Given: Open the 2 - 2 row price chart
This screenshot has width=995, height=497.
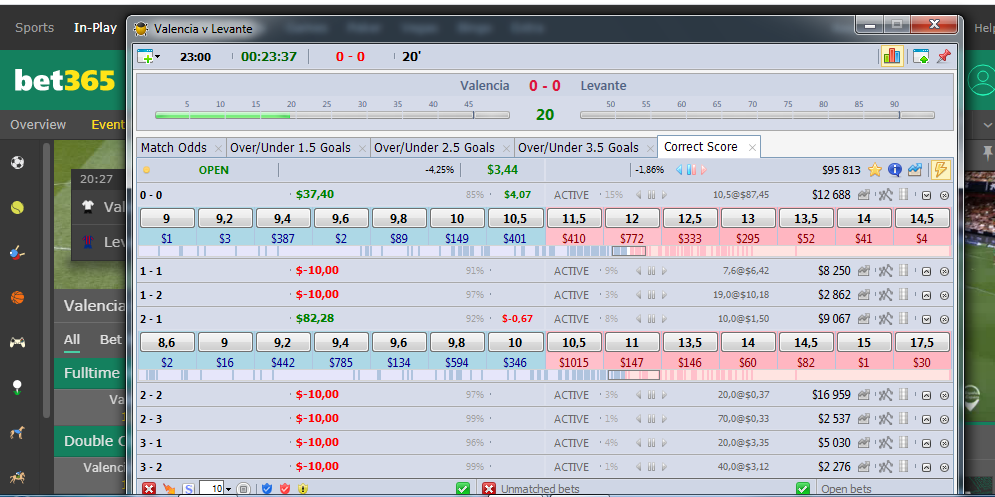Looking at the screenshot, I should (x=864, y=395).
